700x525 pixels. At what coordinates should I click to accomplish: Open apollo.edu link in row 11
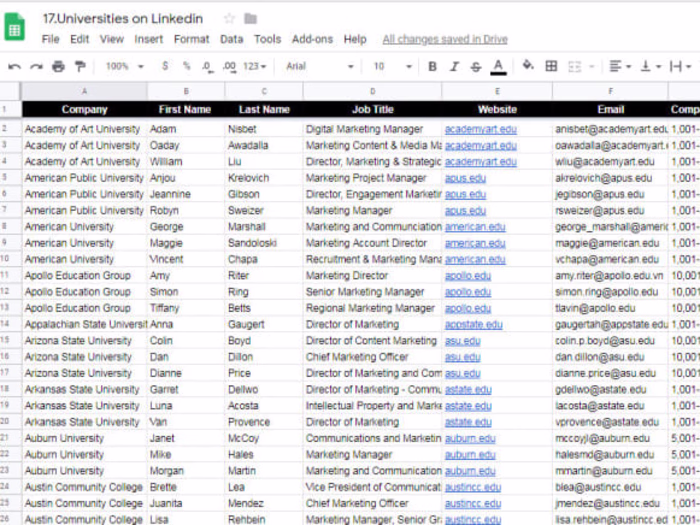(468, 275)
